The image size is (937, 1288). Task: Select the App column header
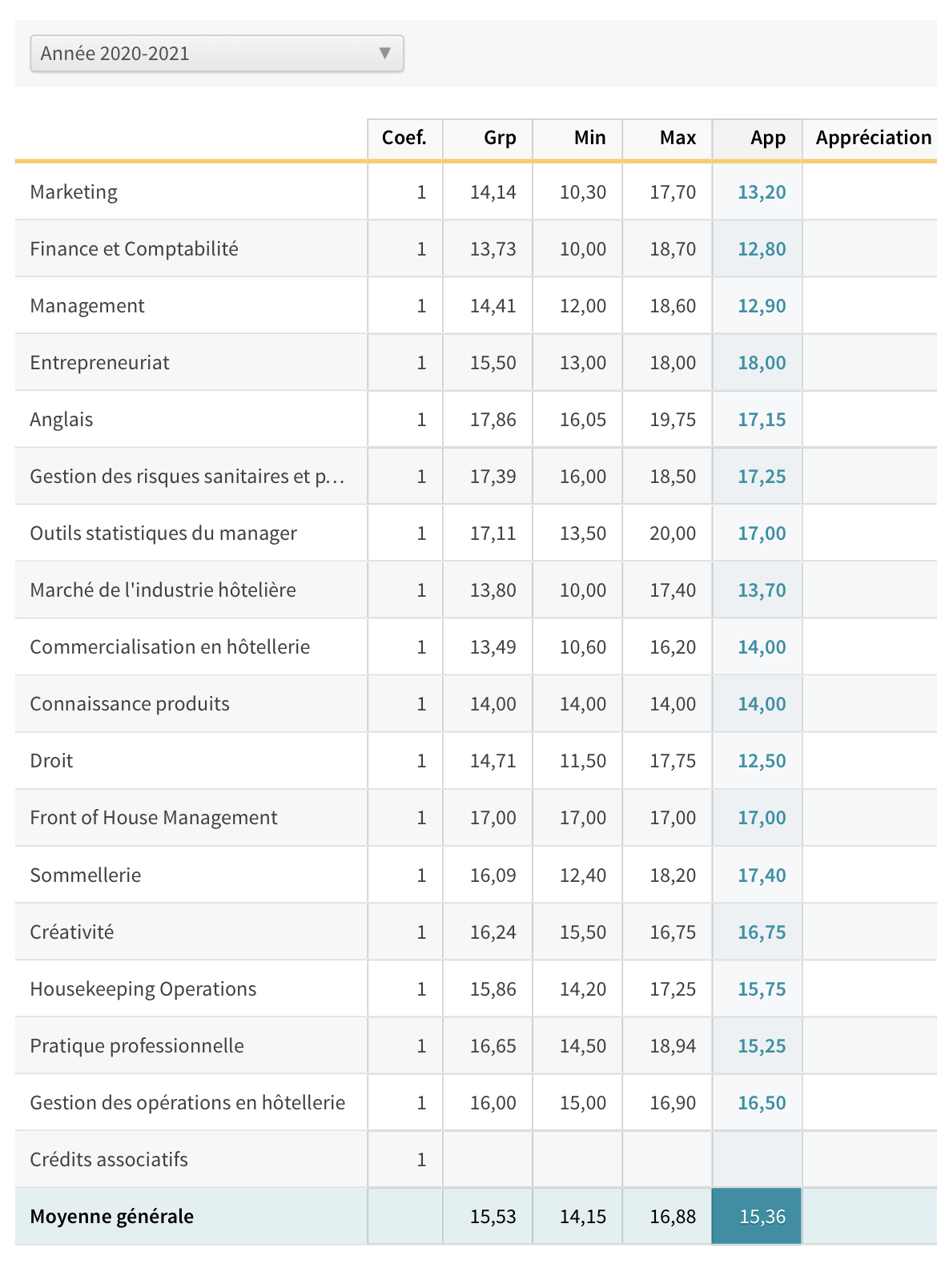tap(767, 138)
